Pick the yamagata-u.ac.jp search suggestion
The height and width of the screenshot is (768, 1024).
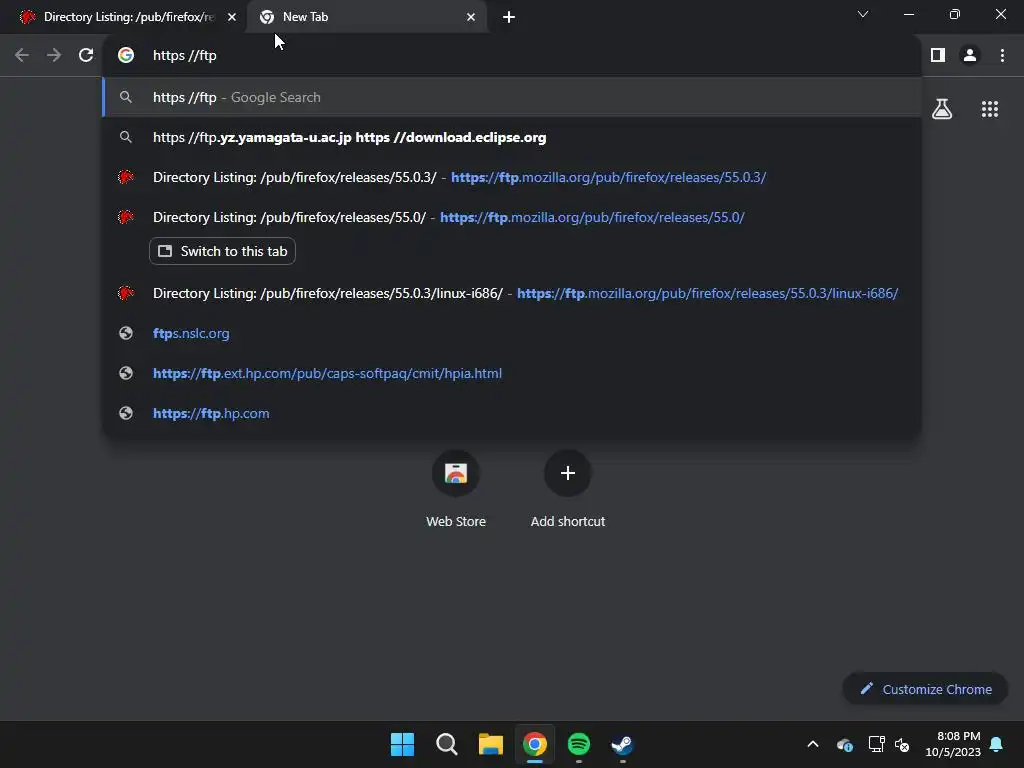(512, 137)
